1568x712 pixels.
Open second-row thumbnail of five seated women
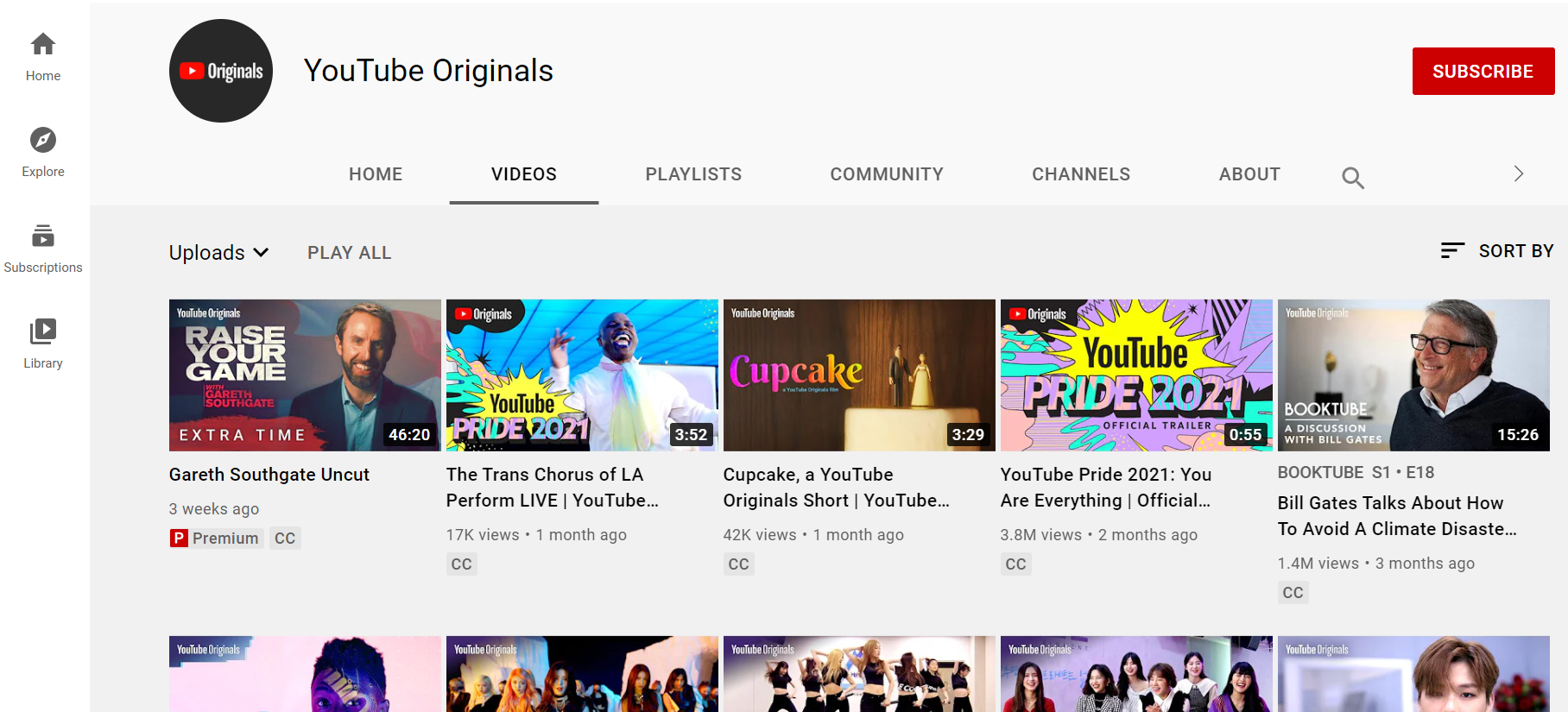click(1136, 674)
